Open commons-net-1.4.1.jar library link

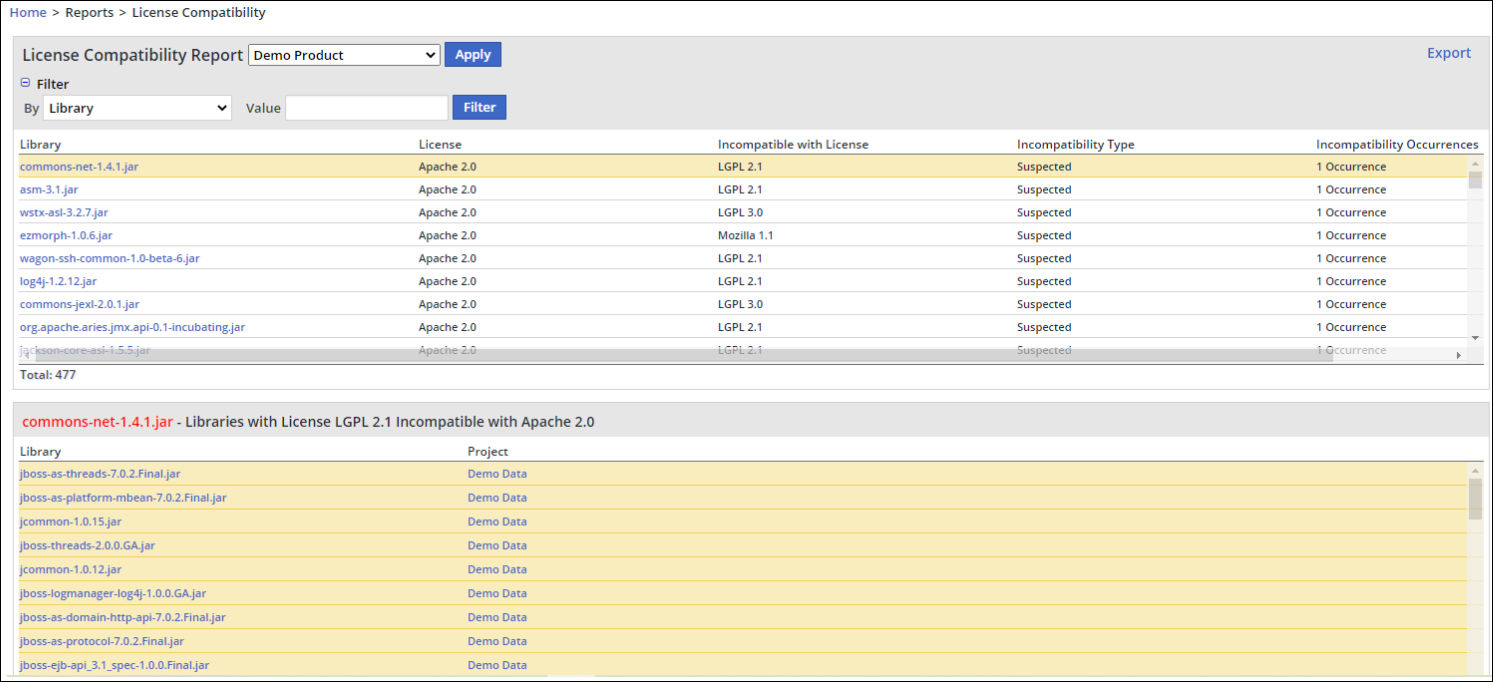(x=79, y=167)
